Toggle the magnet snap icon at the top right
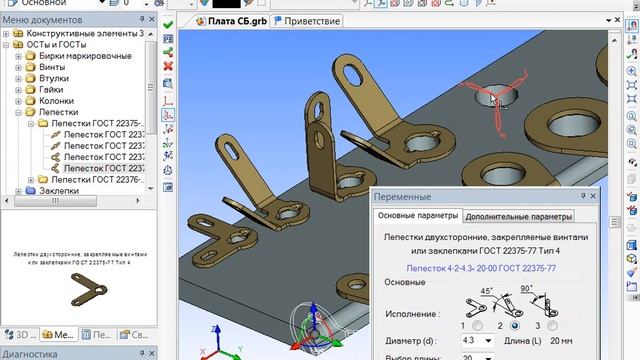 tap(632, 25)
